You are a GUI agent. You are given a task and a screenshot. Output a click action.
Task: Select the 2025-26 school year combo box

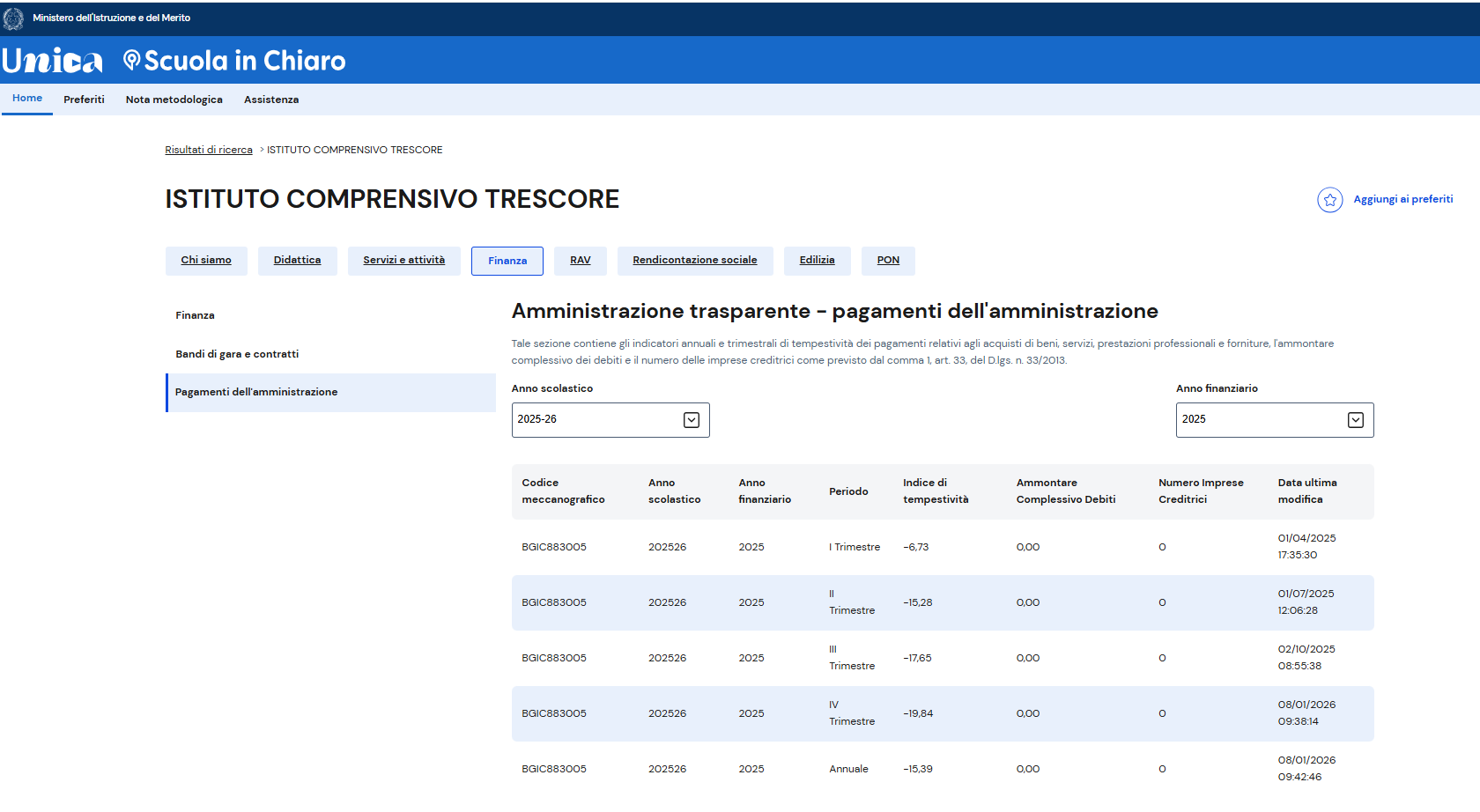click(x=599, y=420)
